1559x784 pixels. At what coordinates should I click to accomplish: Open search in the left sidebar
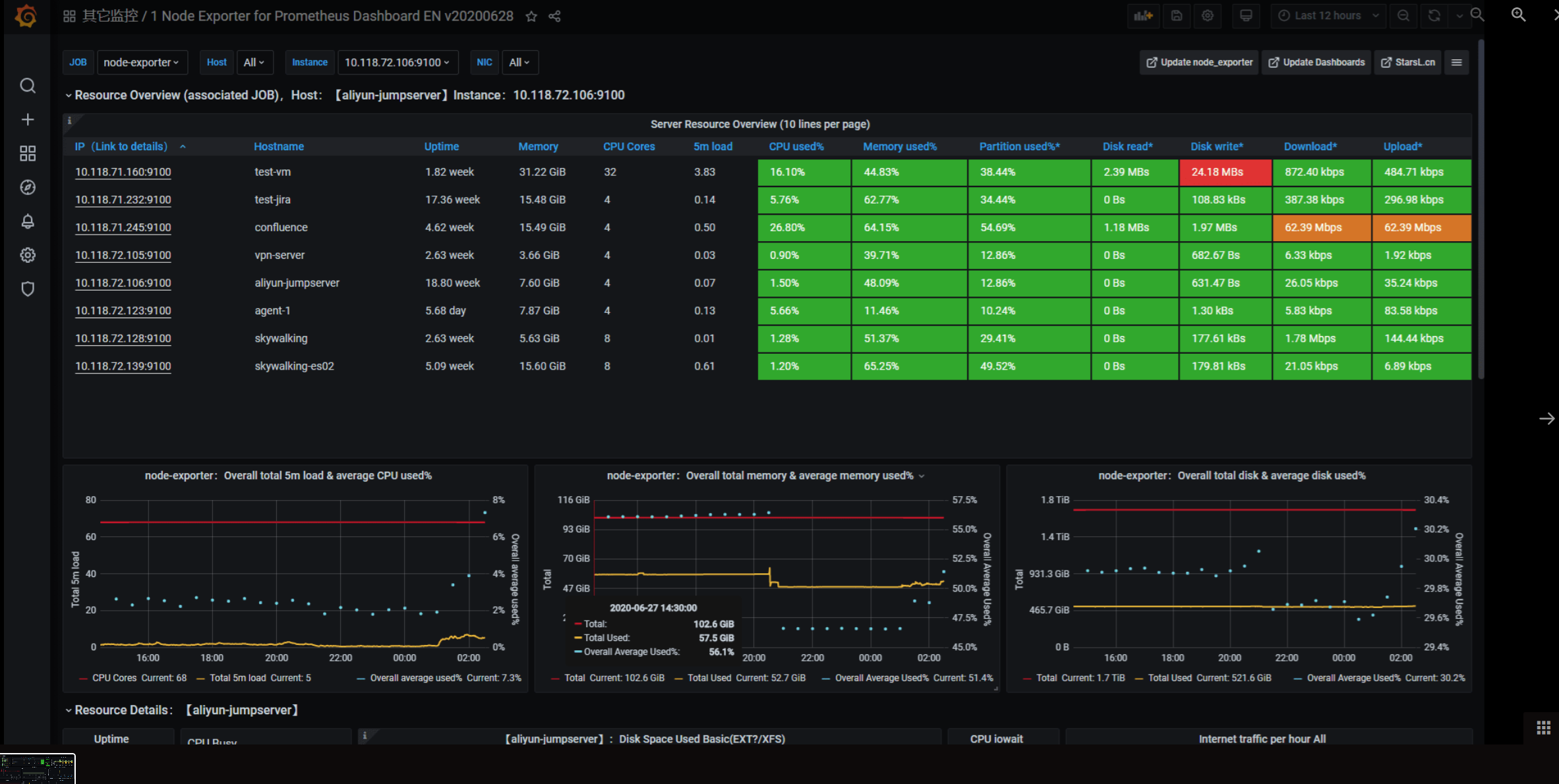(x=28, y=86)
